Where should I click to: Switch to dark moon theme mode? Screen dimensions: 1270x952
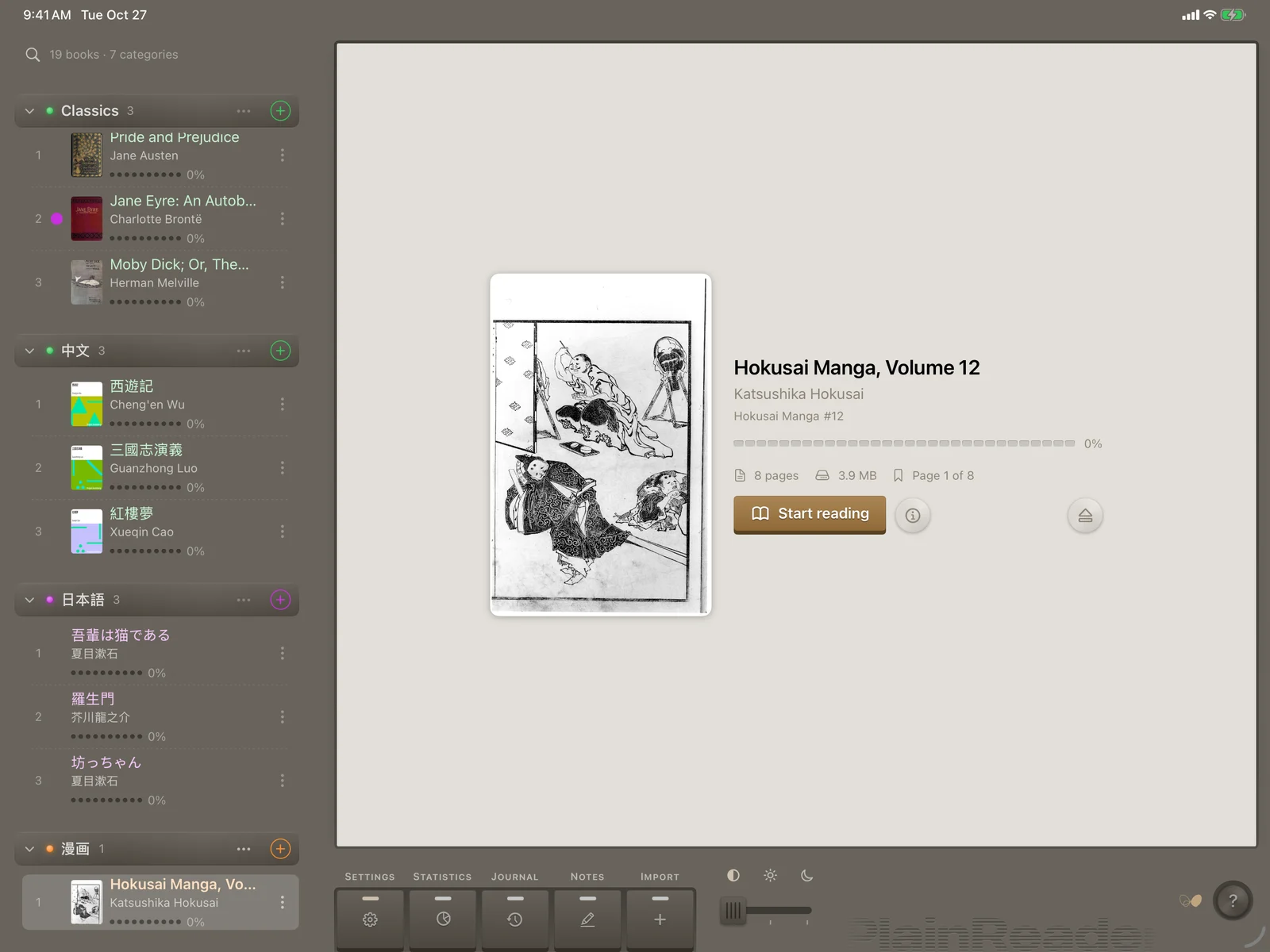[x=806, y=875]
